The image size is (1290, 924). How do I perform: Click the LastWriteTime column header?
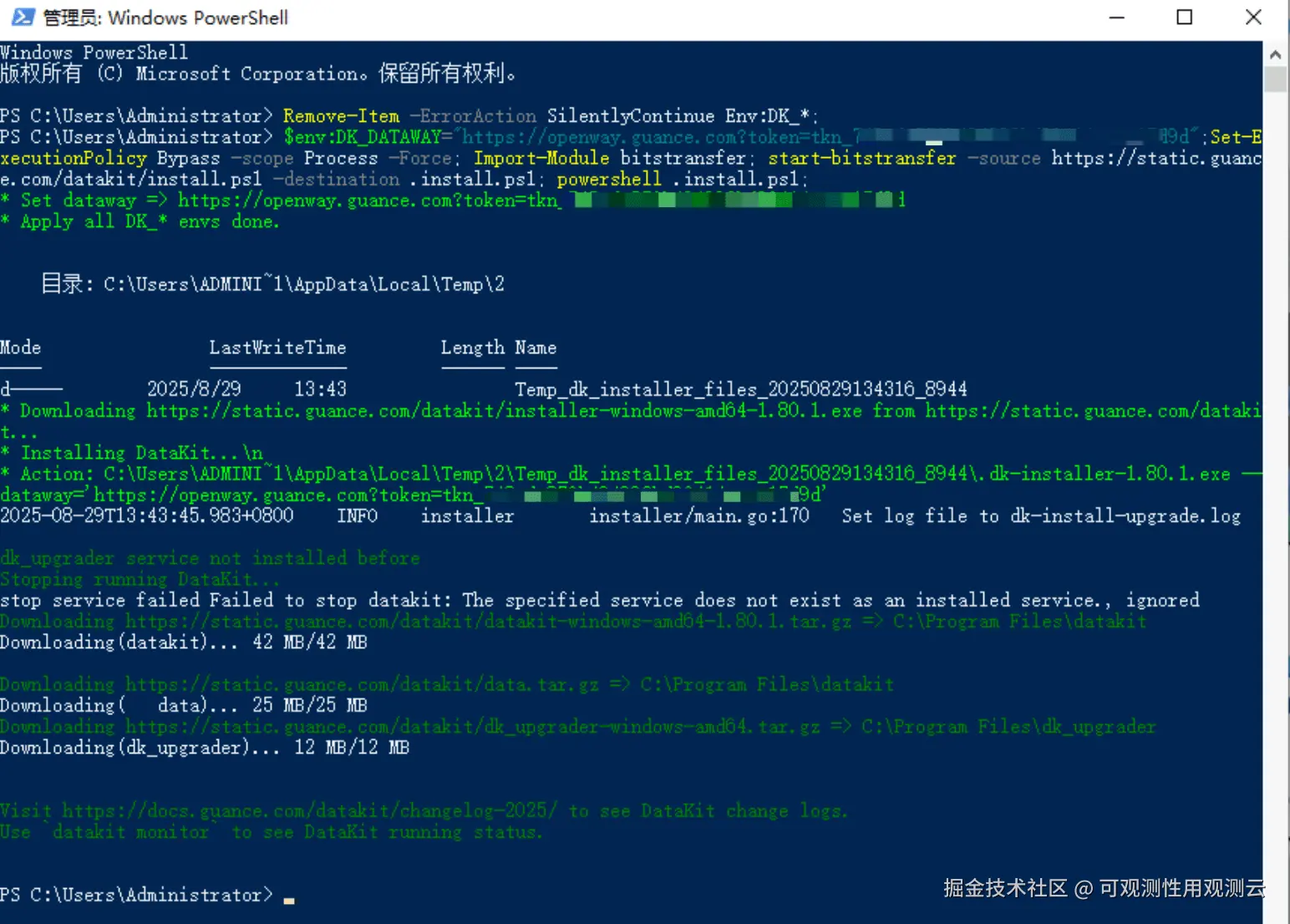[277, 348]
